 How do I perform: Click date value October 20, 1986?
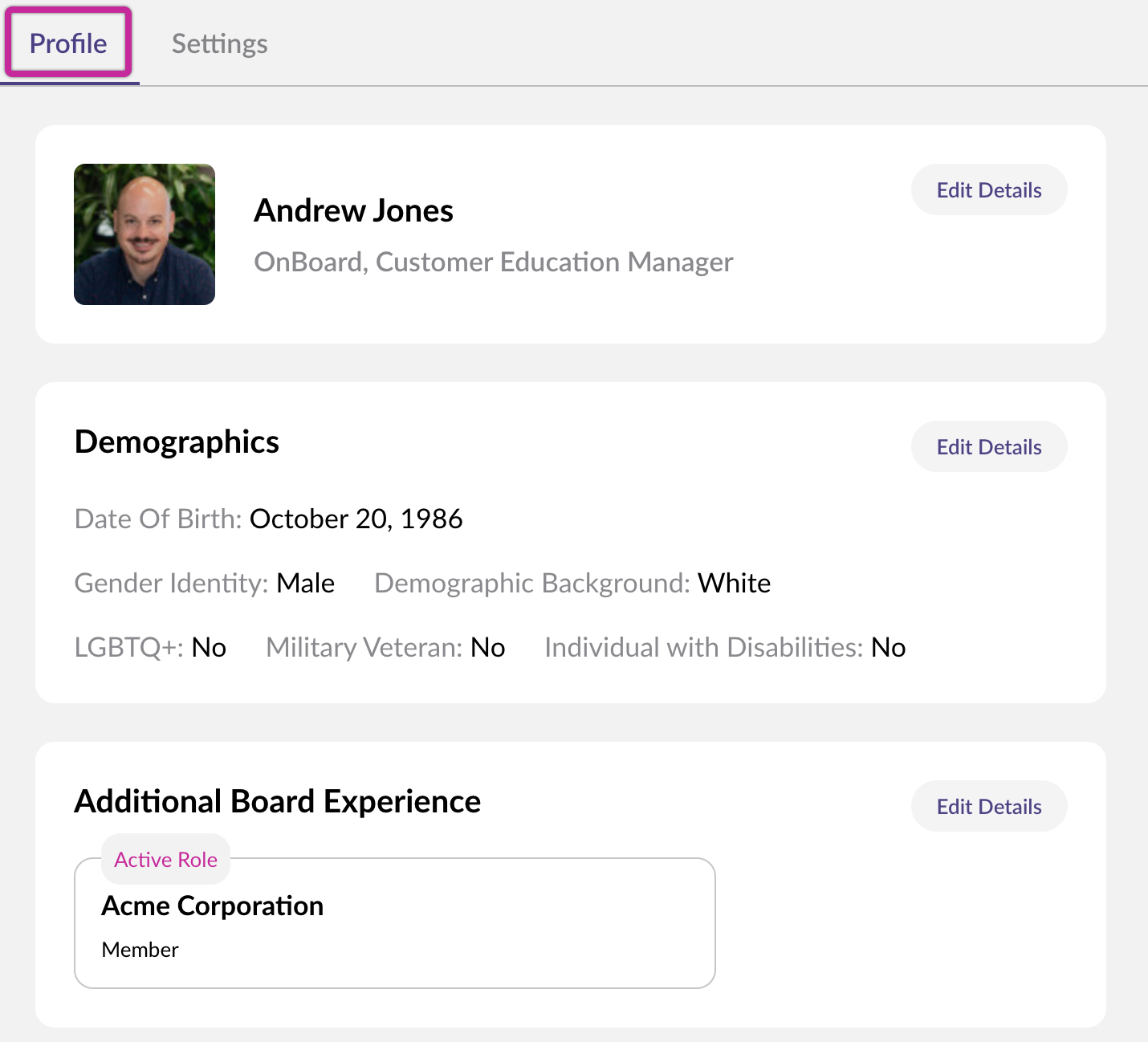356,519
